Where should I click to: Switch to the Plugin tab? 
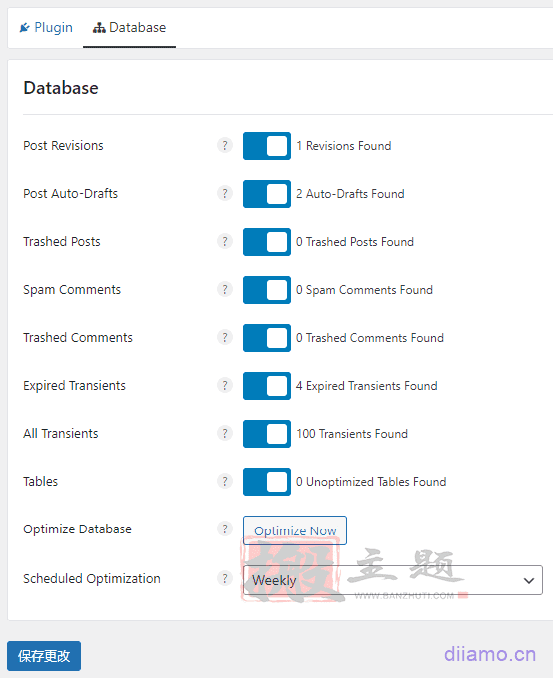point(46,28)
